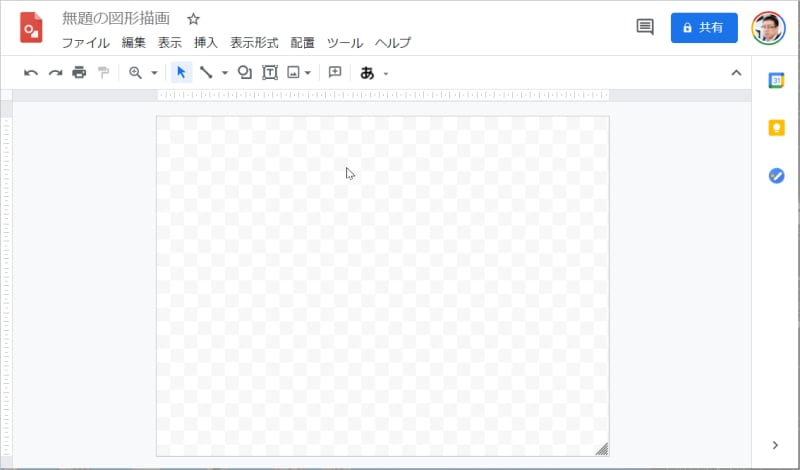Open Google Keep in the side panel
This screenshot has width=800, height=470.
(777, 128)
